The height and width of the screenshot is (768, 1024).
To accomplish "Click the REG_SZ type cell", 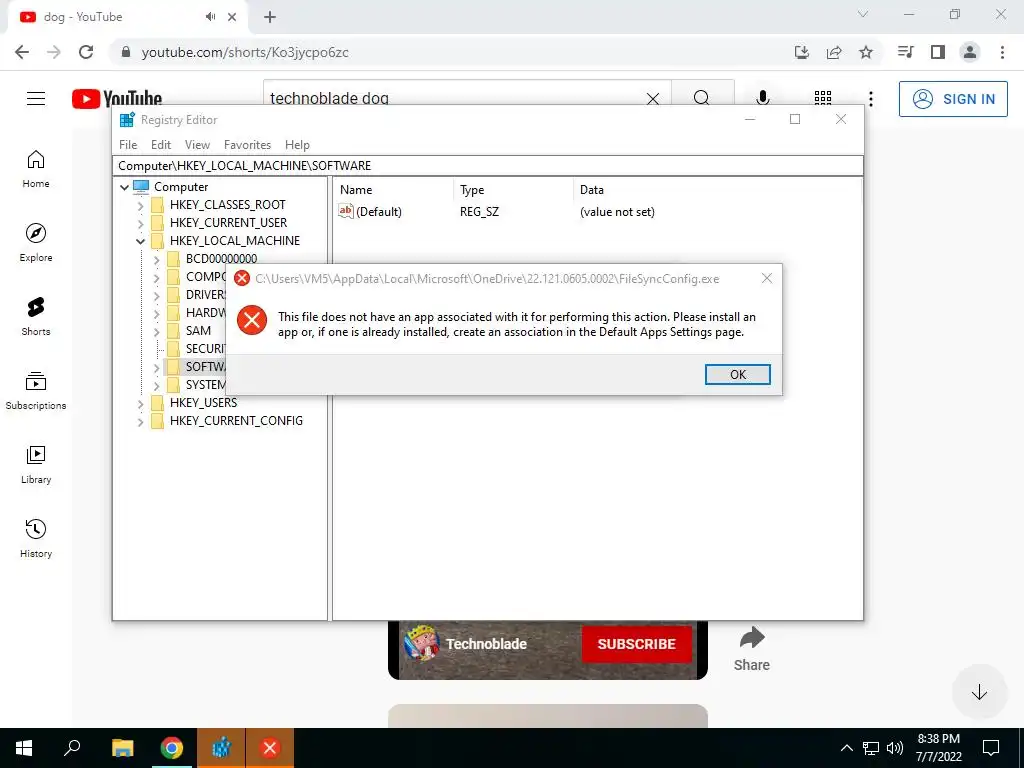I will point(479,212).
